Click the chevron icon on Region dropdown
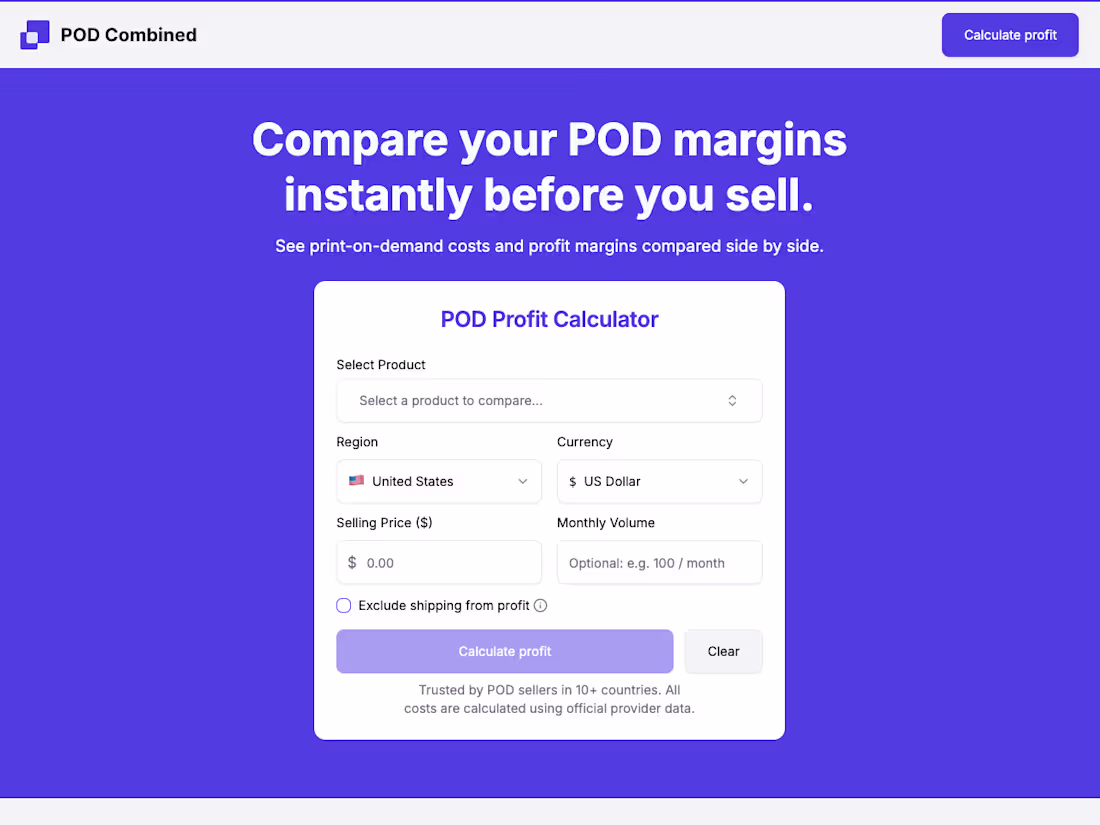Screen dimensions: 1100x825 click(523, 481)
